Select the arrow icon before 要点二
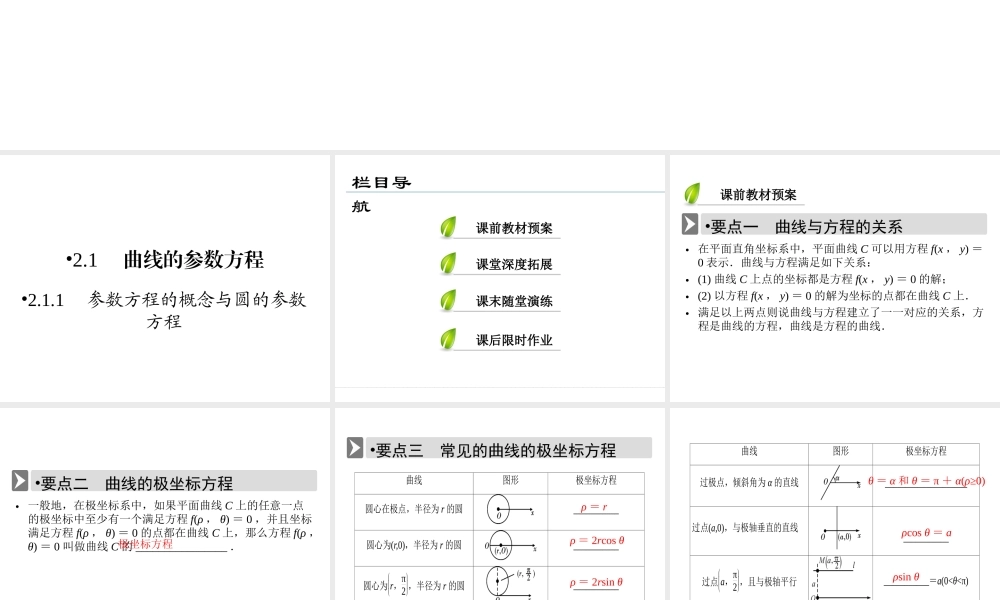The height and width of the screenshot is (600, 1000). [x=21, y=479]
